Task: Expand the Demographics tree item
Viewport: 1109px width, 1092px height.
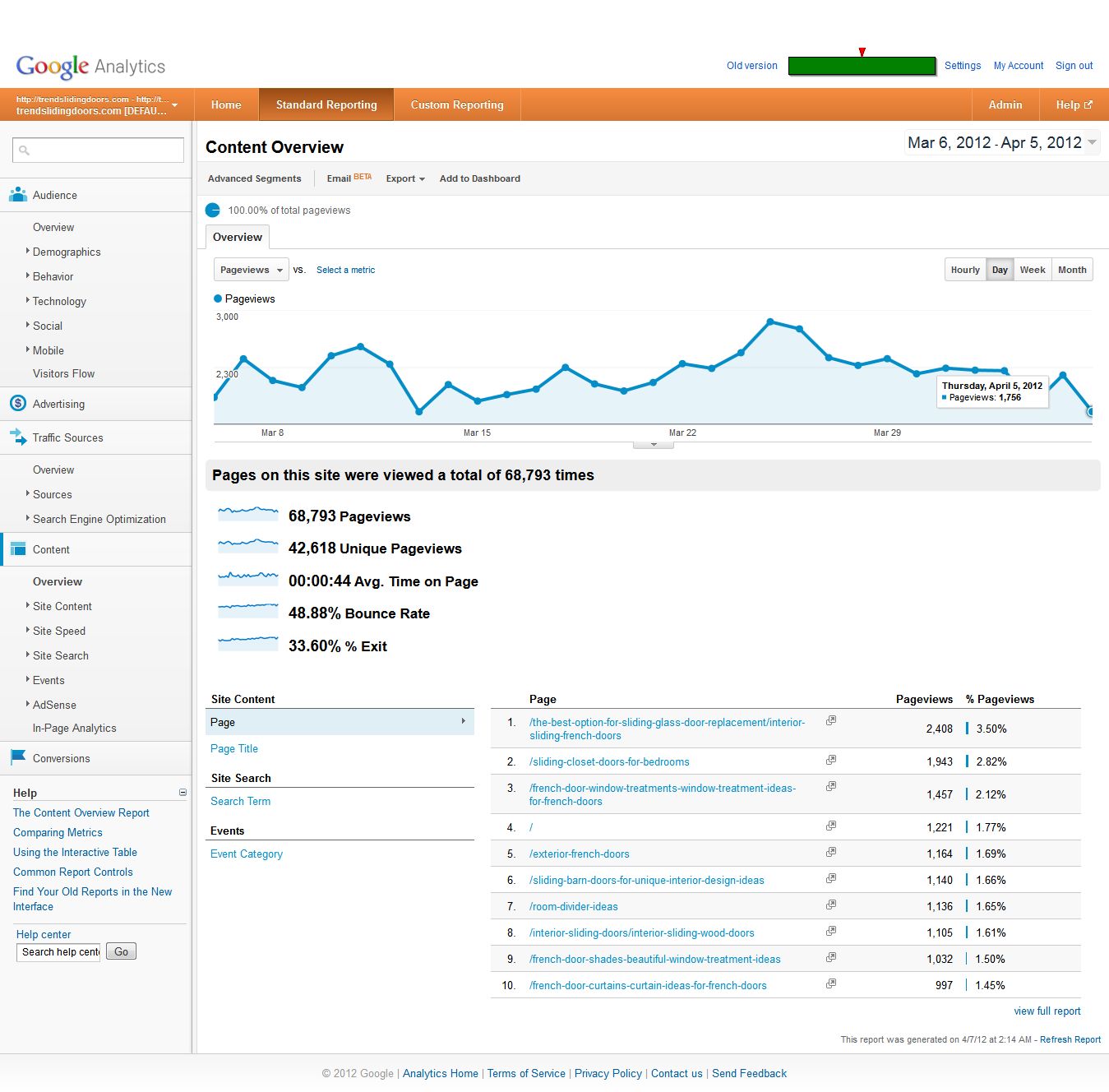Action: (x=66, y=252)
